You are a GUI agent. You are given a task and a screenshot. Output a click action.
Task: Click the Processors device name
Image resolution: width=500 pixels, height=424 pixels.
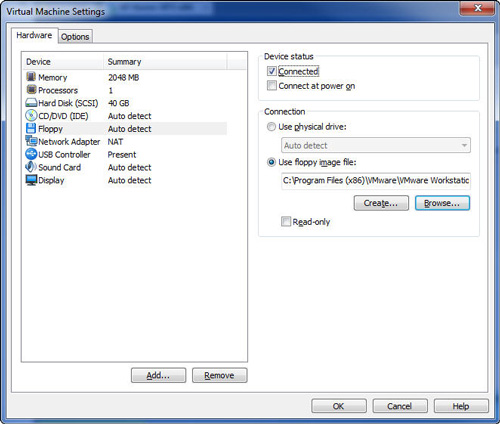pos(58,90)
